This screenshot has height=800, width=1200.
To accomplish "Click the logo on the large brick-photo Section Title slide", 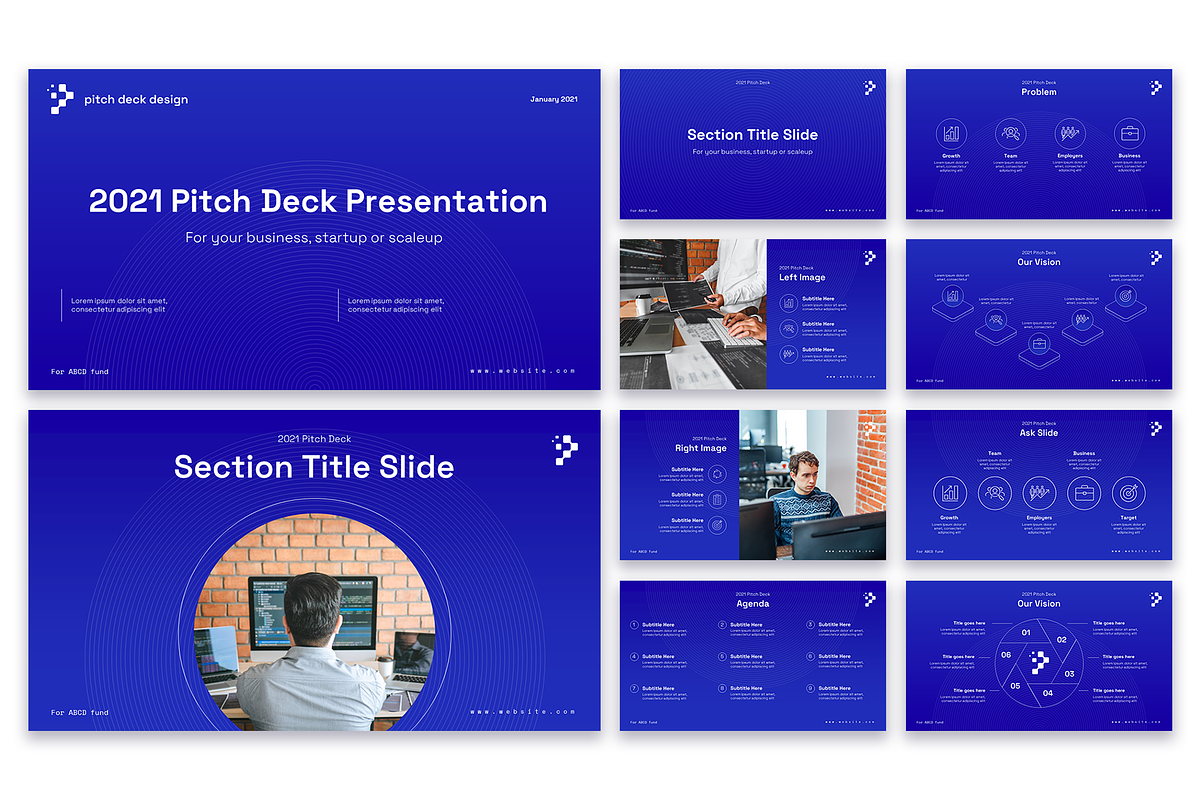I will [x=566, y=451].
